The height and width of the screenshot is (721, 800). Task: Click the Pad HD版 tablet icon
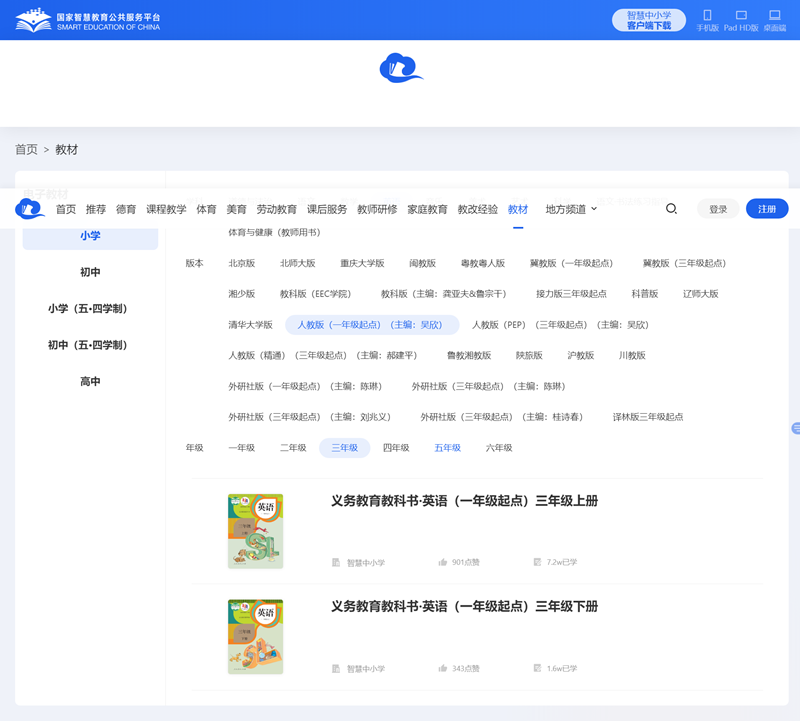740,15
